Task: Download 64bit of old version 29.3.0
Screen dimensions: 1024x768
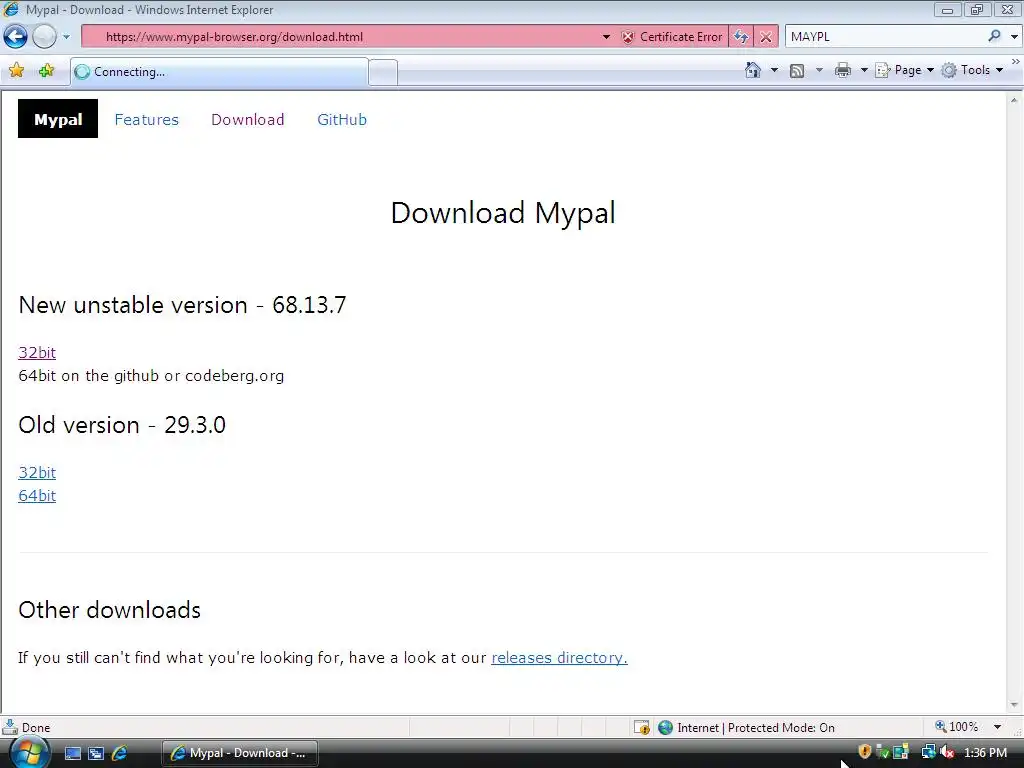Action: (37, 496)
